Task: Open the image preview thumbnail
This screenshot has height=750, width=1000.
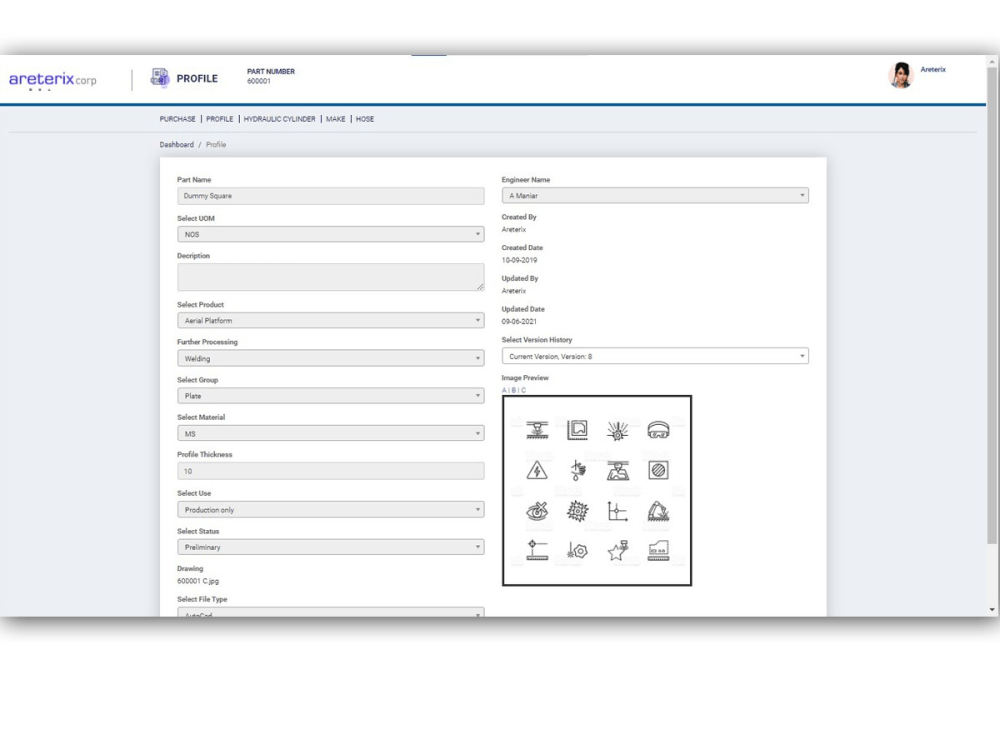Action: tap(596, 490)
